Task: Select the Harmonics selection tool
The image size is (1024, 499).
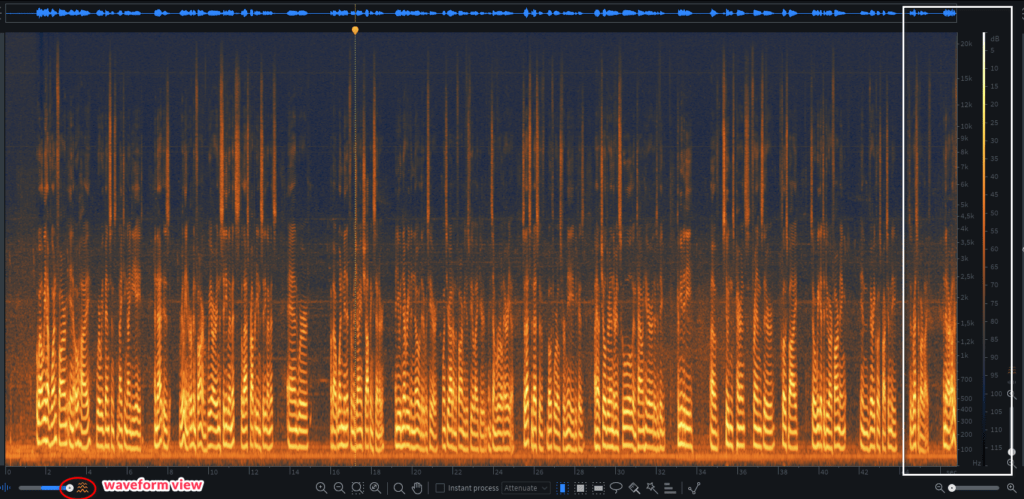Action: 669,488
